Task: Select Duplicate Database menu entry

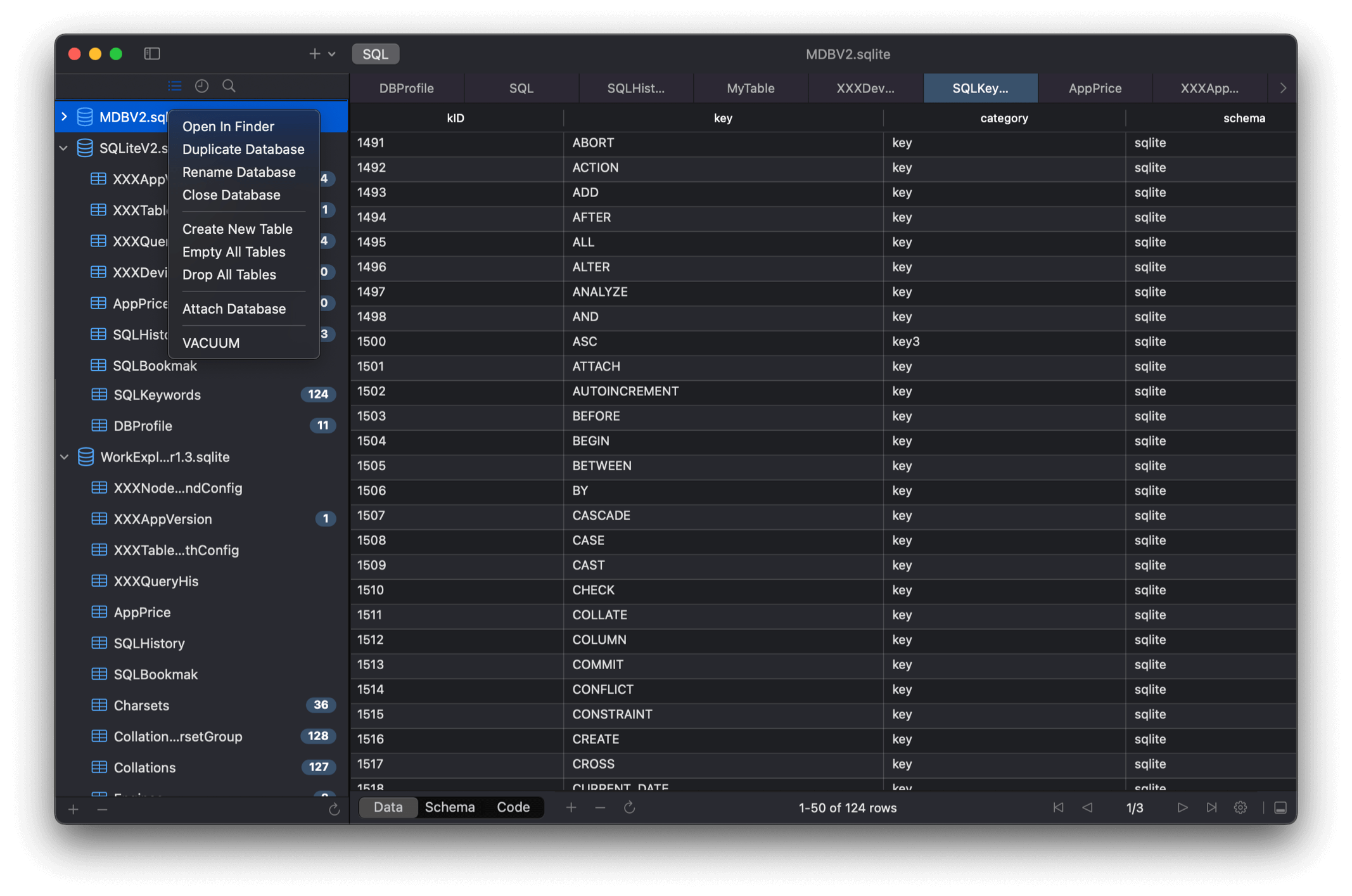Action: pos(243,149)
